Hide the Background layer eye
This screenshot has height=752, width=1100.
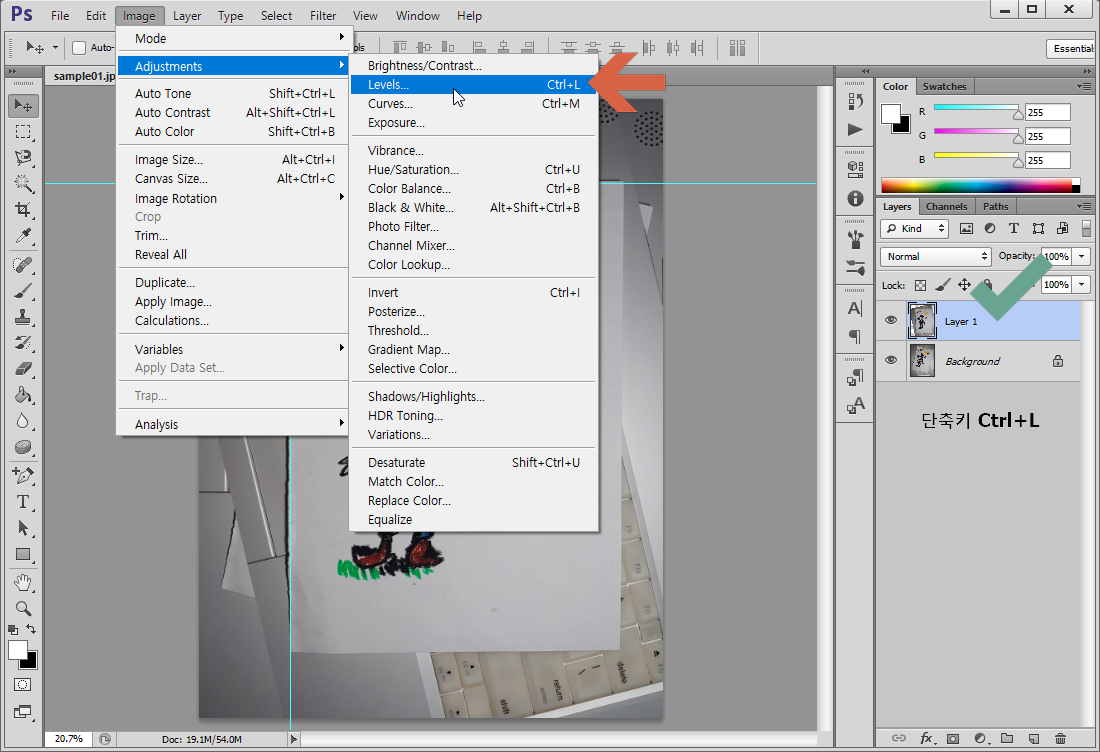click(x=891, y=361)
